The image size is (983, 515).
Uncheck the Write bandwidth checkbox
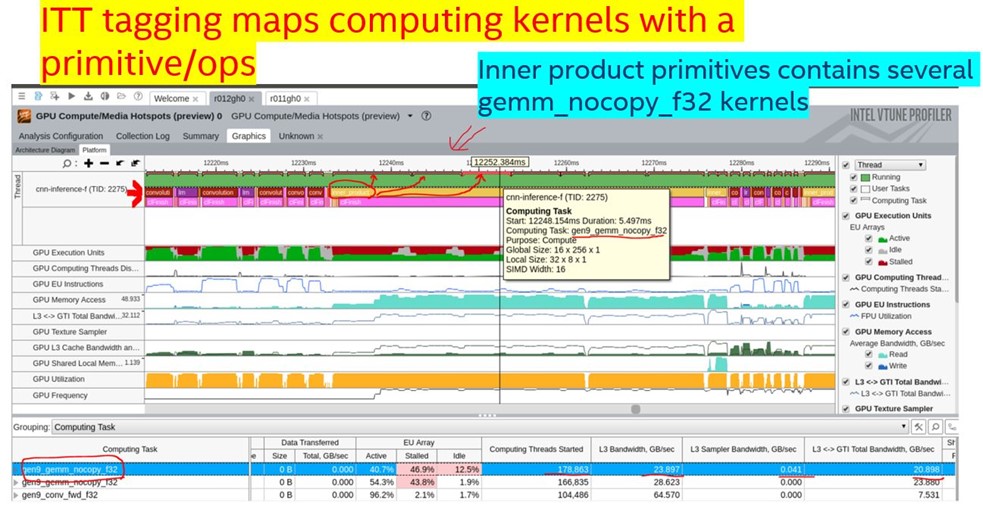868,366
